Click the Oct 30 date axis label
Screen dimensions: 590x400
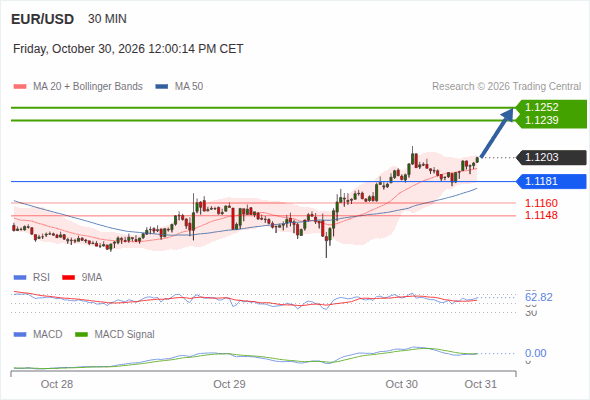401,384
